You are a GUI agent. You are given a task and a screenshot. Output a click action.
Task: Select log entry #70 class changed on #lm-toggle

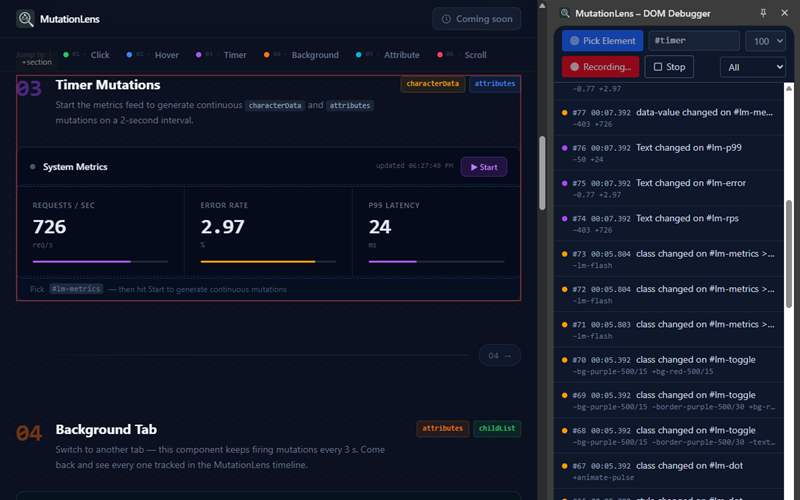pyautogui.click(x=669, y=365)
